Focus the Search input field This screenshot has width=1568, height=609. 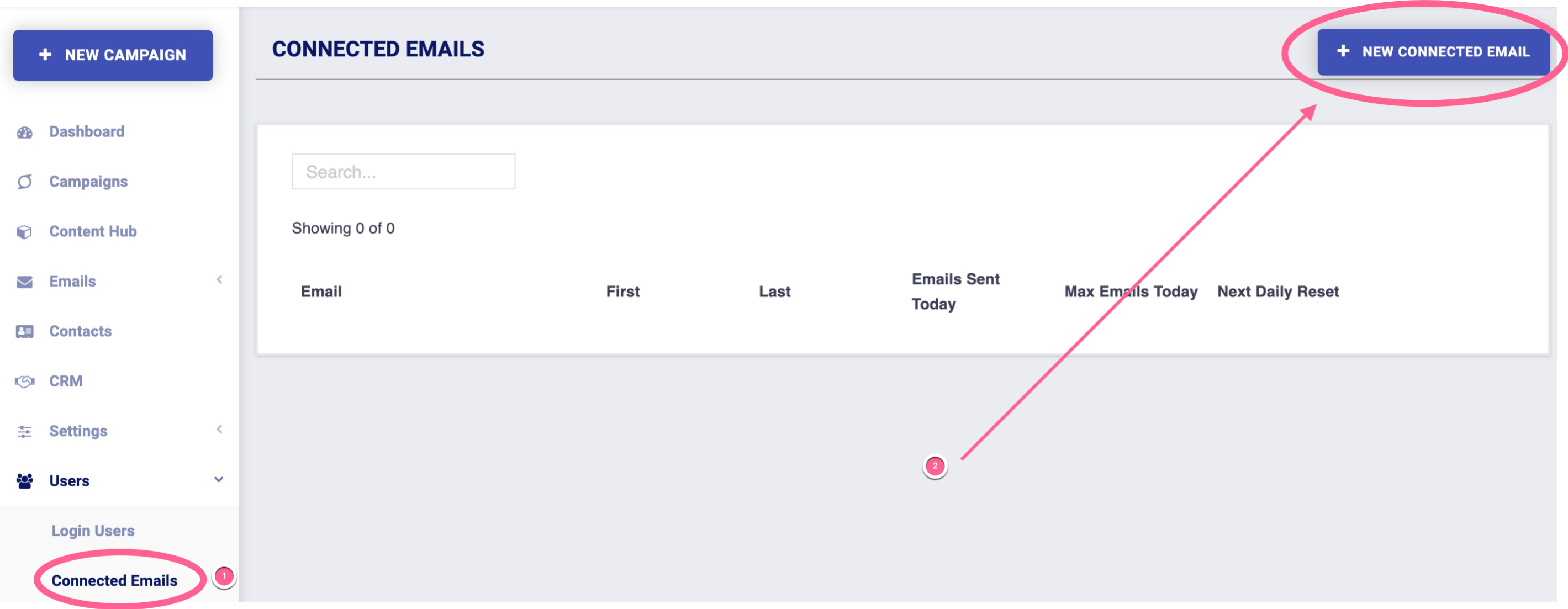tap(403, 172)
